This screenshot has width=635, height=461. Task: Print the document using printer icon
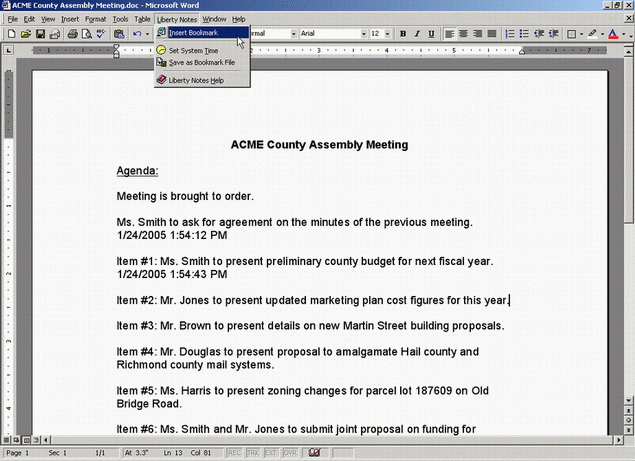(x=72, y=34)
